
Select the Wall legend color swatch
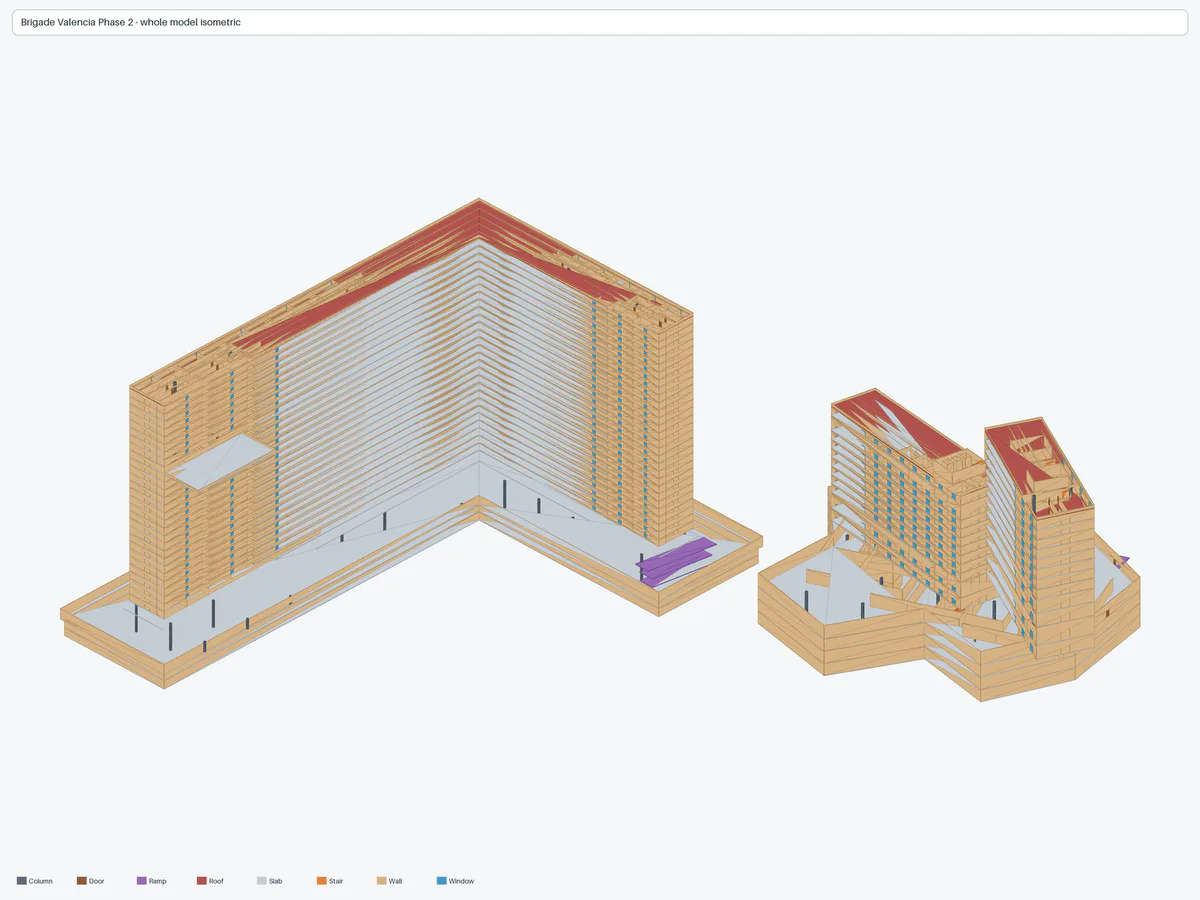pos(382,881)
